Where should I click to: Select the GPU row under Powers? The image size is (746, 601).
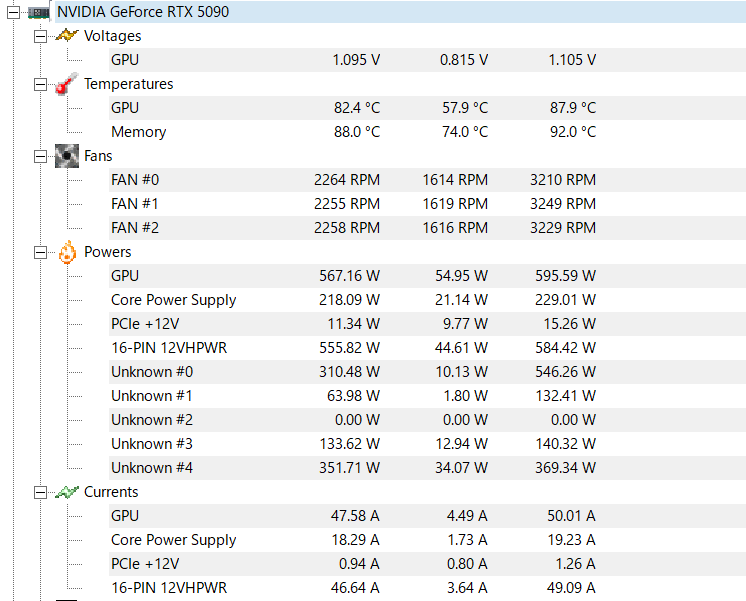pyautogui.click(x=427, y=276)
